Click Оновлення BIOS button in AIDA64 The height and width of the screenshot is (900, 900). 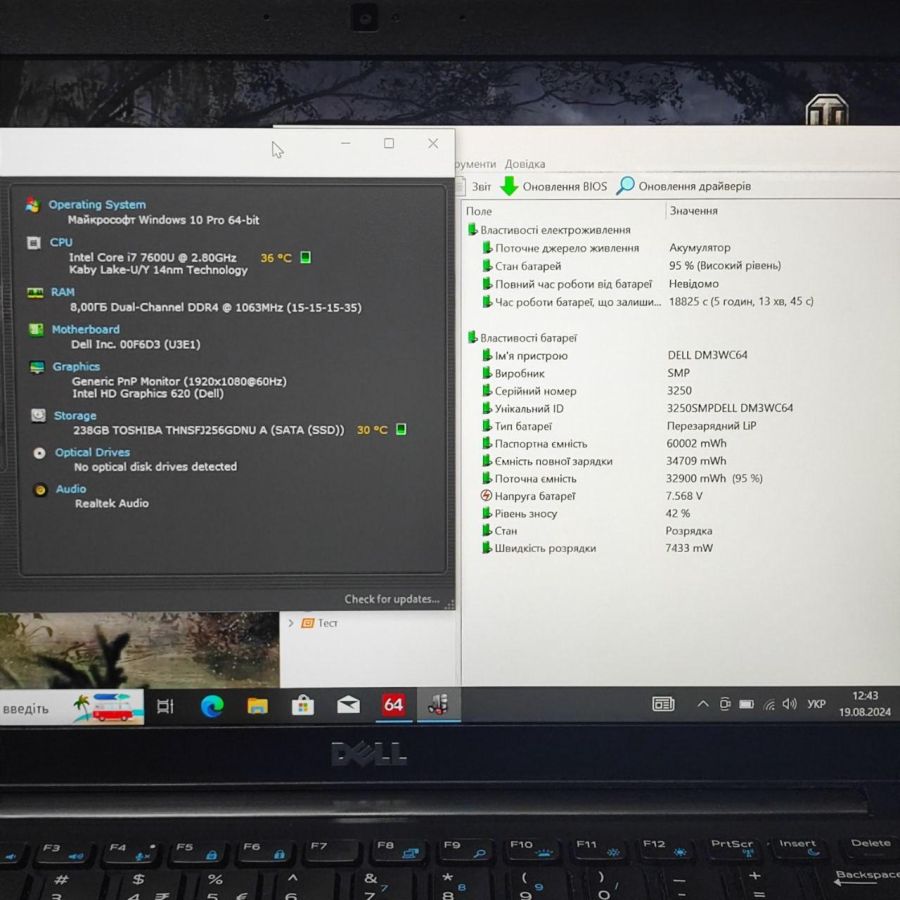coord(553,186)
